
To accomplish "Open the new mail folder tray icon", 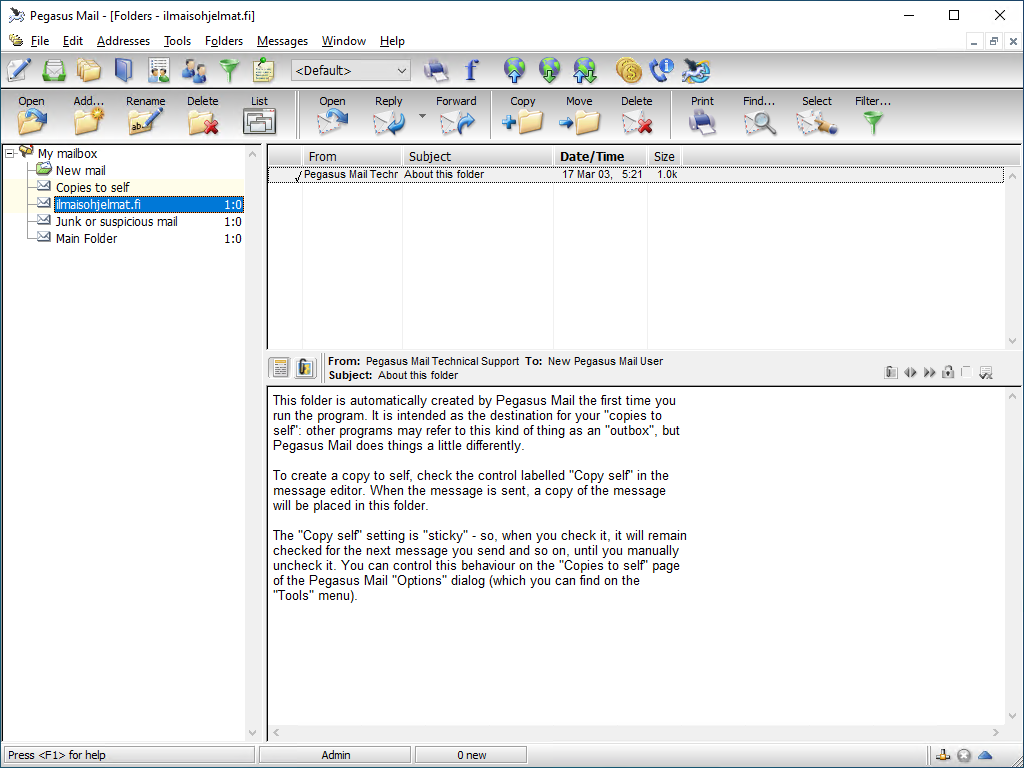I will [54, 70].
